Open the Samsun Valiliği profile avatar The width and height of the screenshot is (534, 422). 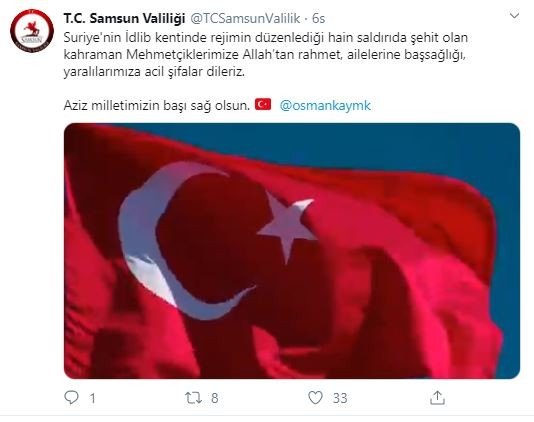(32, 31)
